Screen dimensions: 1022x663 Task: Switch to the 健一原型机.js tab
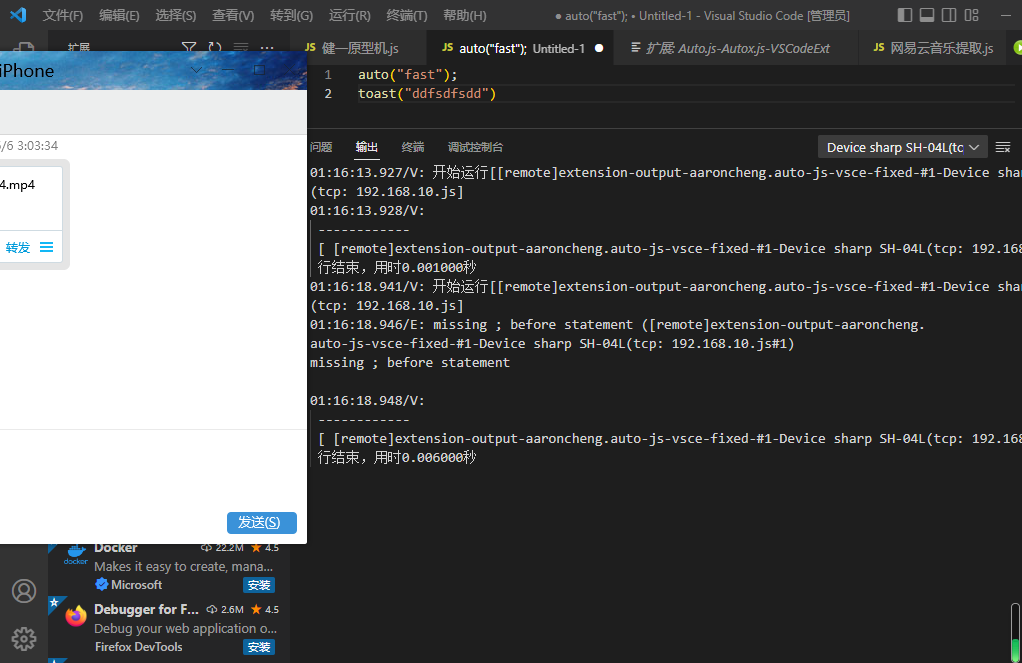click(360, 48)
